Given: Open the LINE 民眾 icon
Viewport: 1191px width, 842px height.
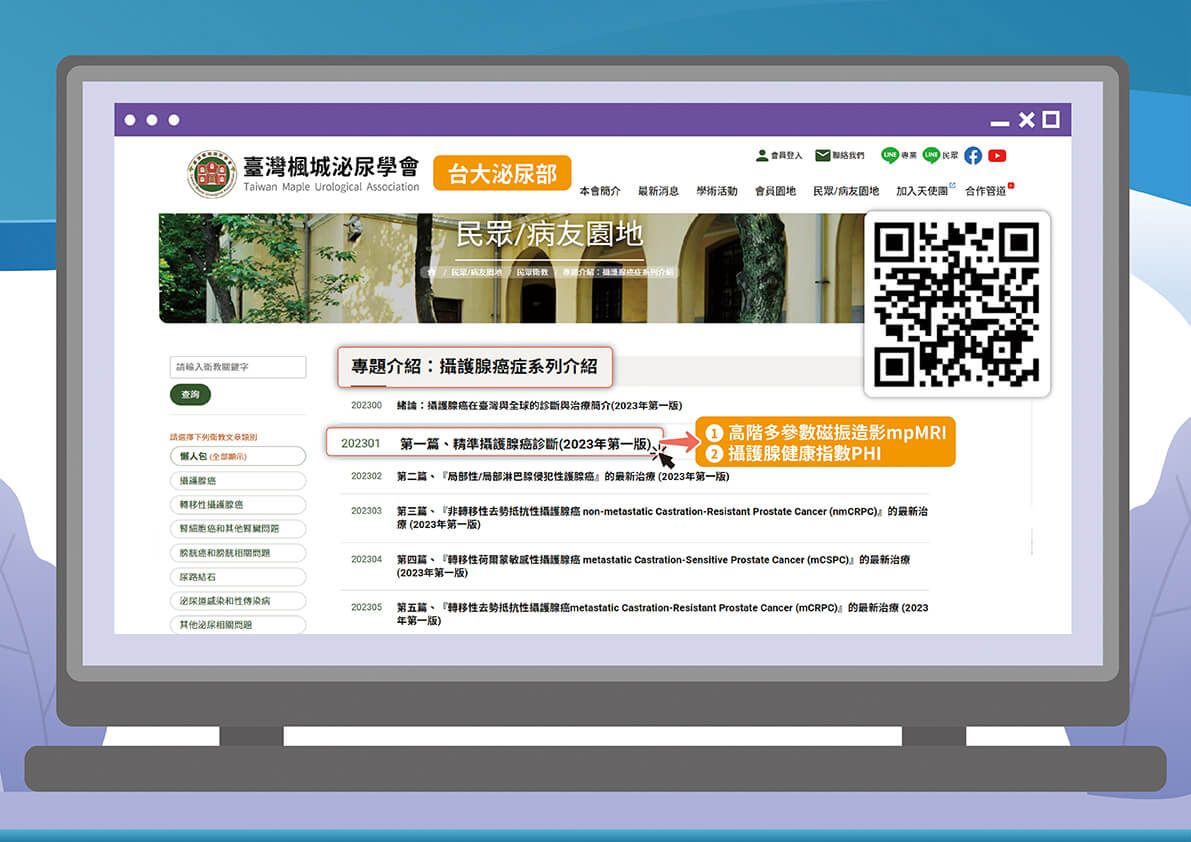Looking at the screenshot, I should pos(931,155).
